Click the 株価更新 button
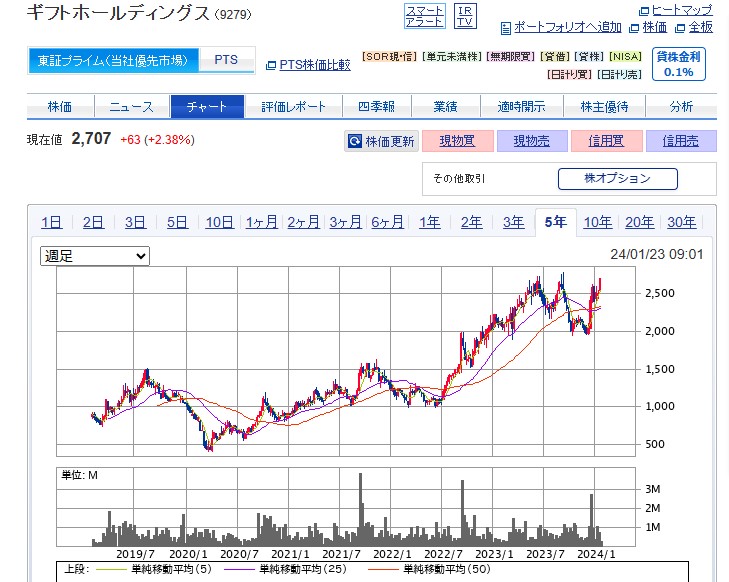This screenshot has width=729, height=582. (382, 141)
